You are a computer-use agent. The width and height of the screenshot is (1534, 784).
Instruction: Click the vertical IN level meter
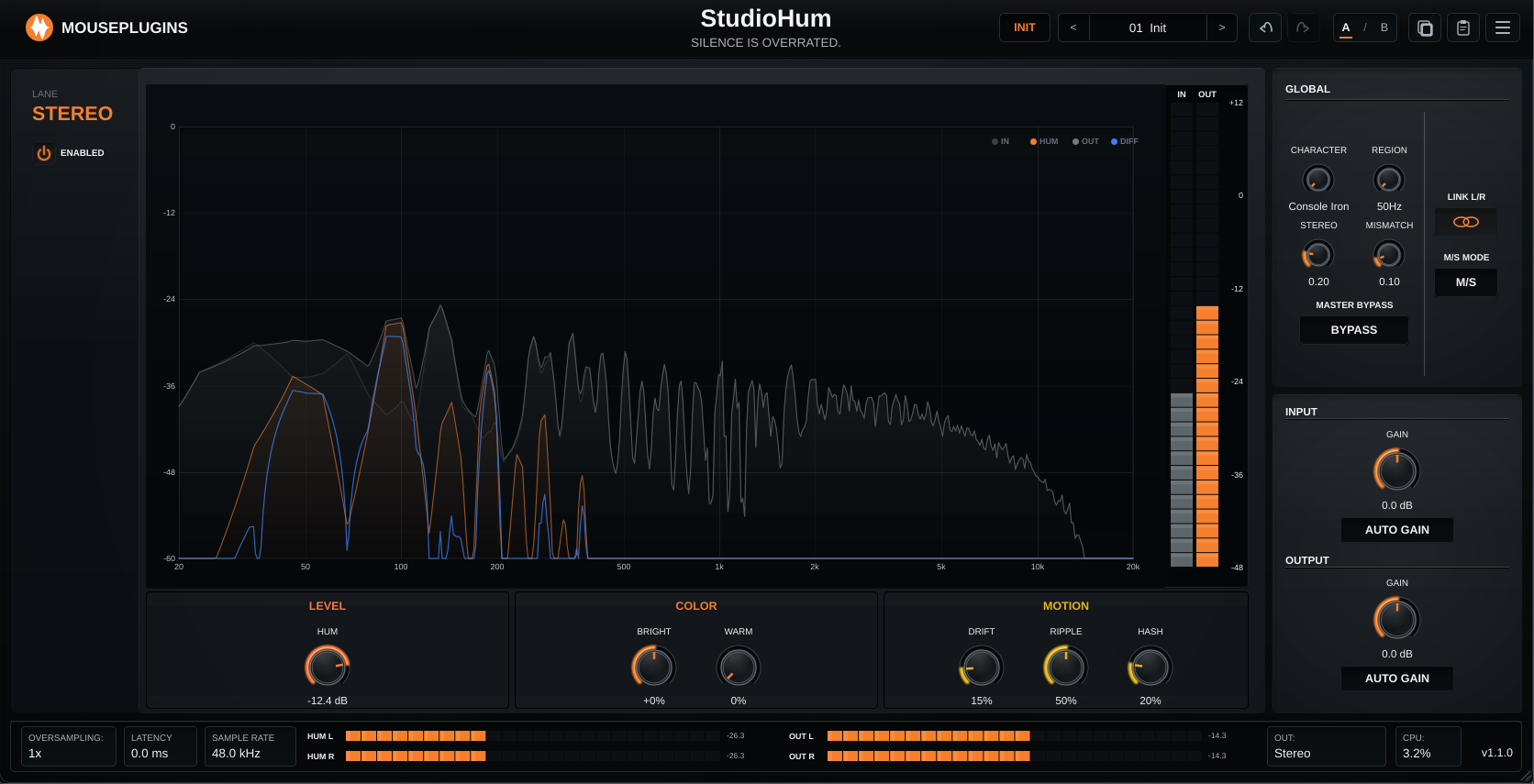click(x=1182, y=335)
